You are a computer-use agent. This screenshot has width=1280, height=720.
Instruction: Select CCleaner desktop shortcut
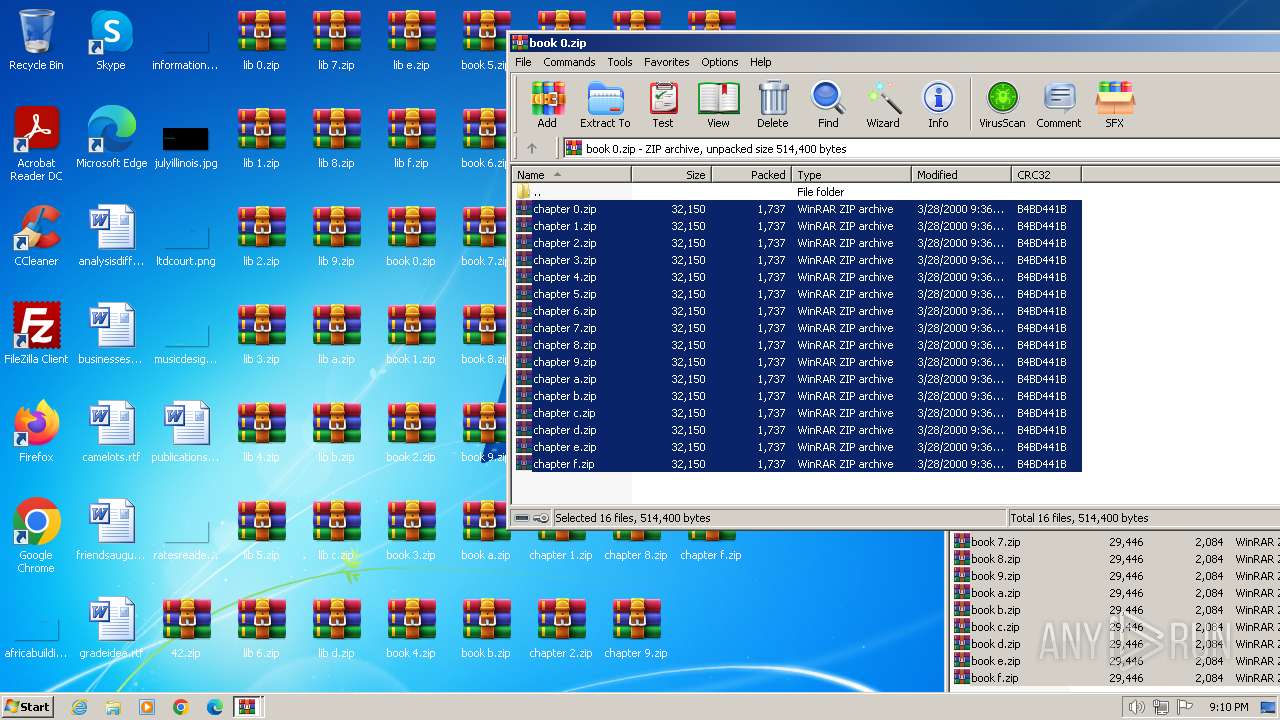(36, 236)
